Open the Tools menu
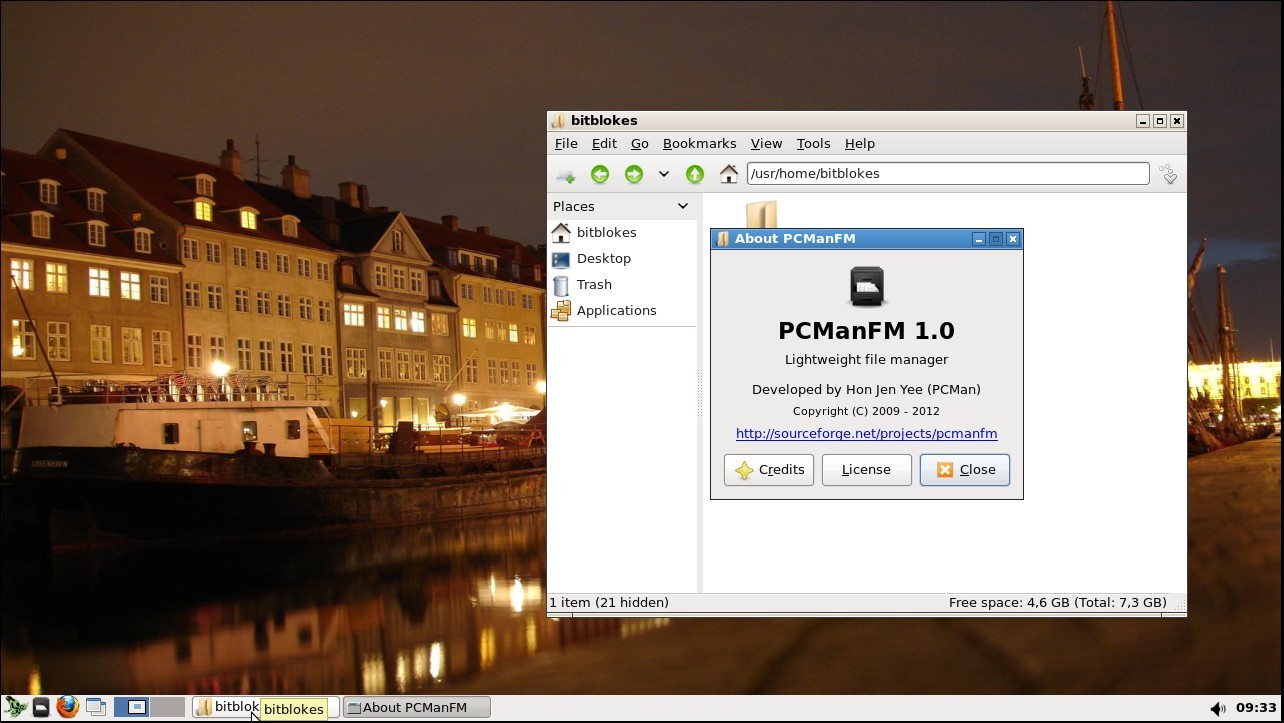 [x=814, y=144]
